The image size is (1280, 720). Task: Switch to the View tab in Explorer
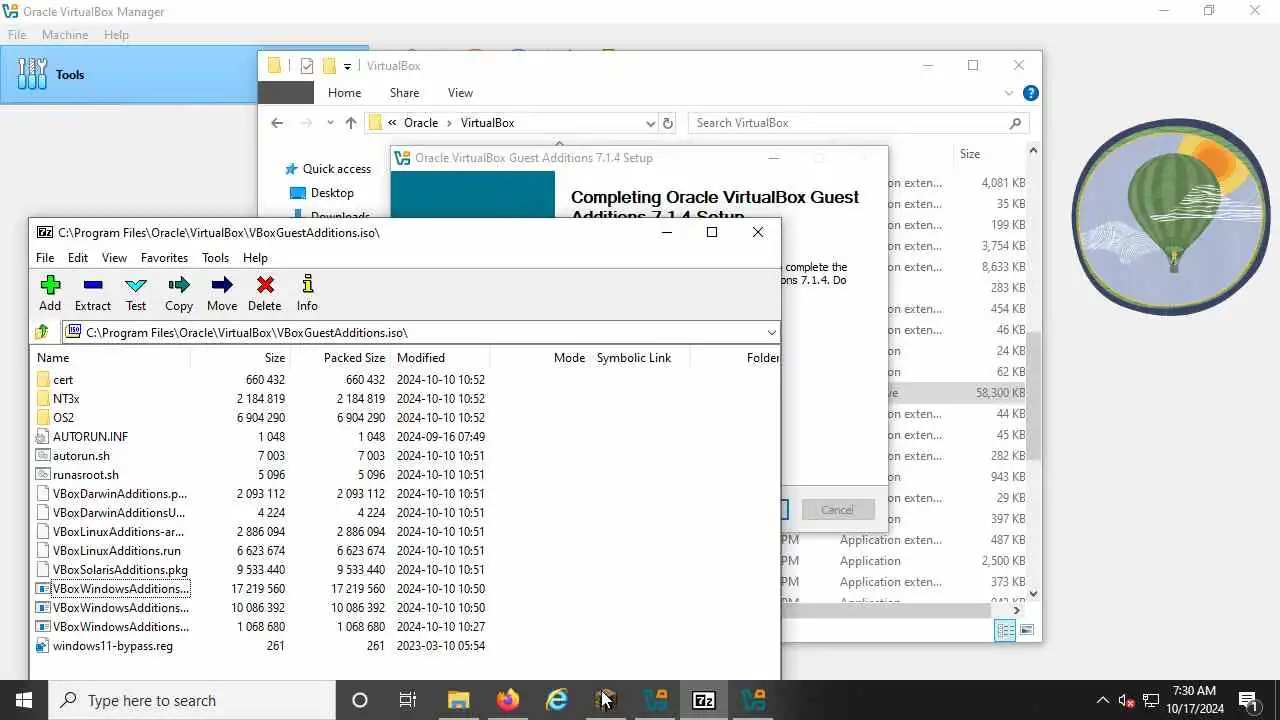coord(460,93)
